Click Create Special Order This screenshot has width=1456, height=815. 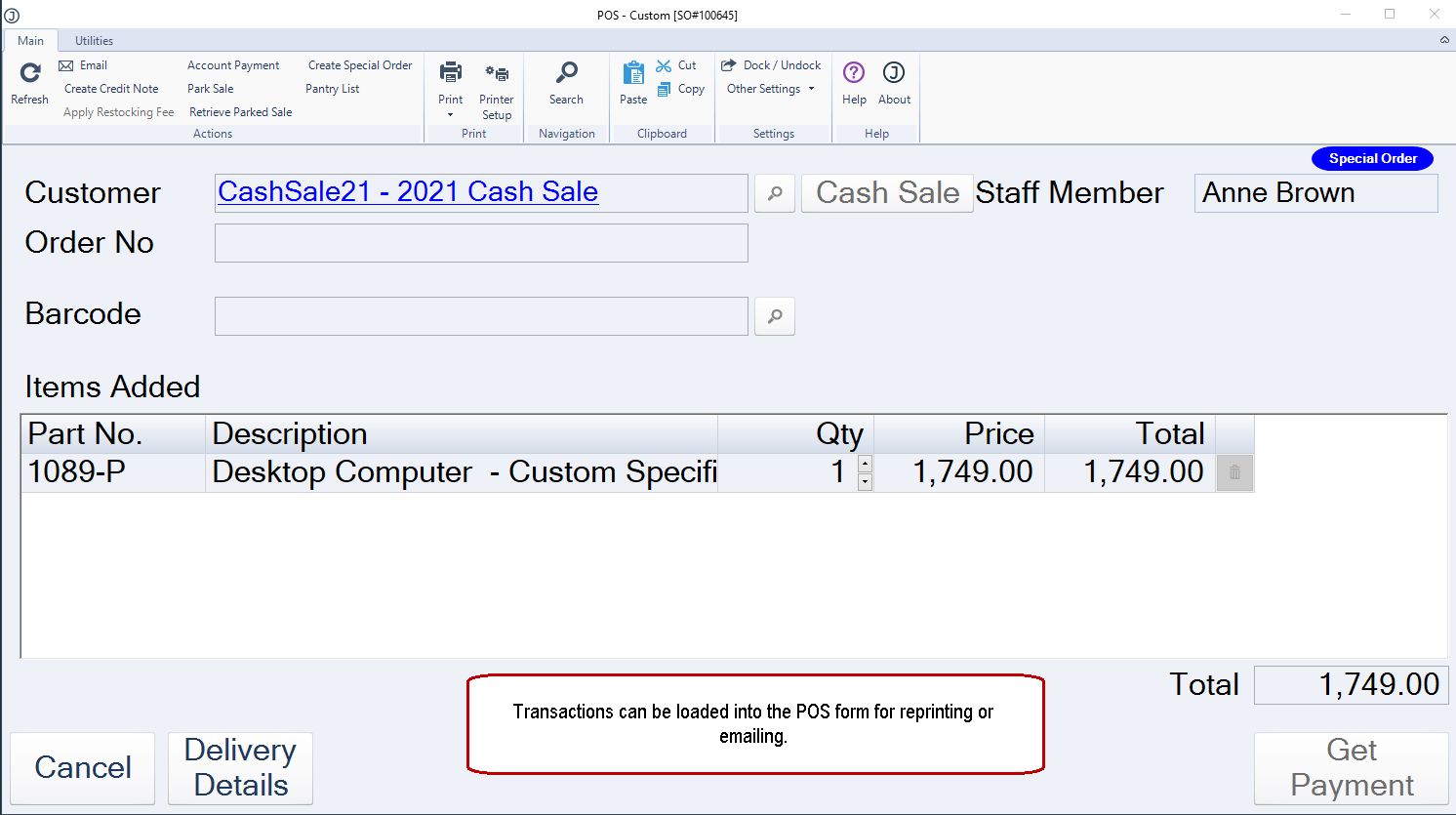click(x=360, y=65)
